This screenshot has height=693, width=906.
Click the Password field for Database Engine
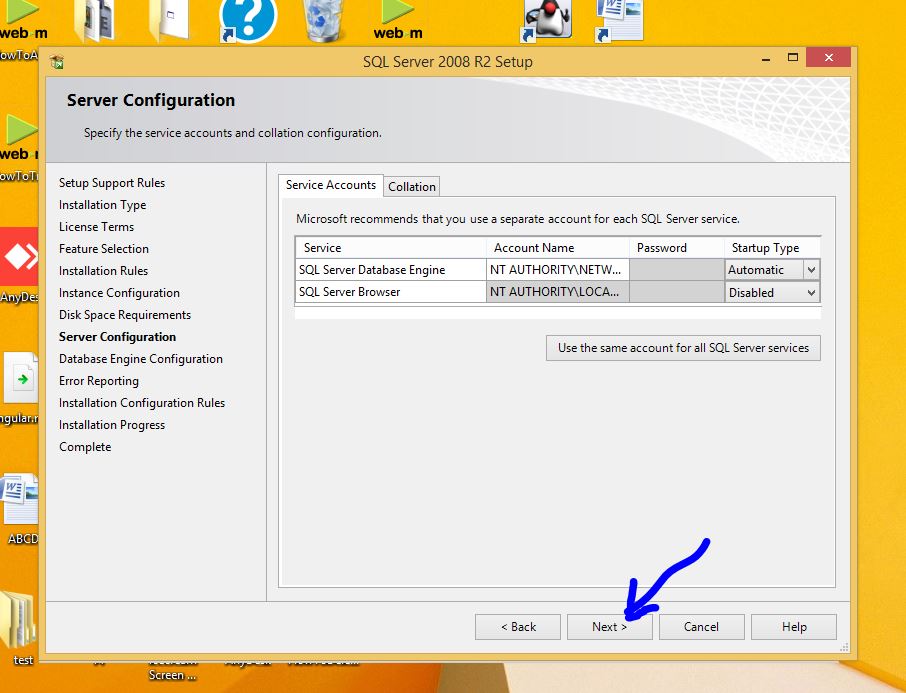(676, 270)
